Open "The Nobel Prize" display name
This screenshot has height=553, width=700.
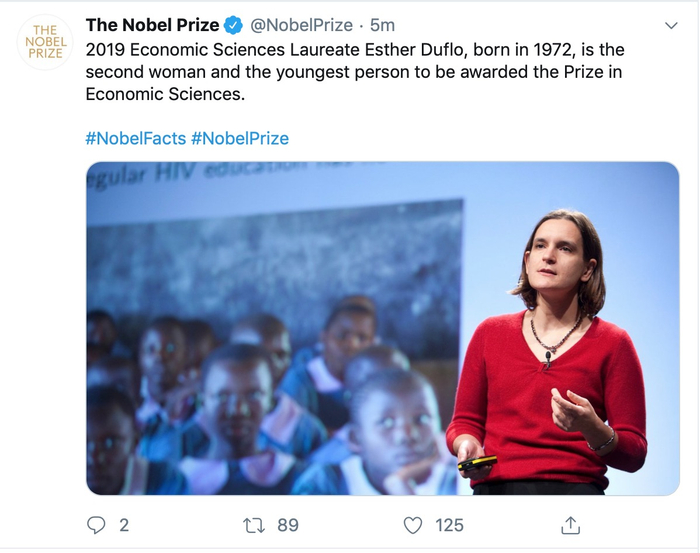coord(152,26)
